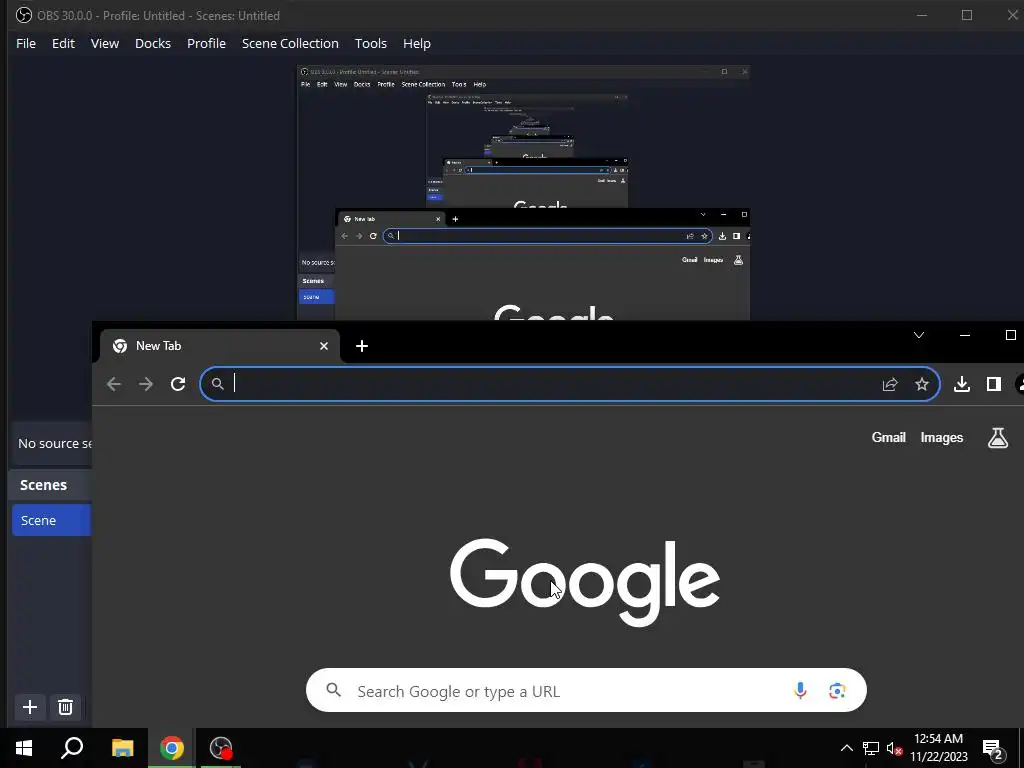This screenshot has height=768, width=1024.
Task: Click the OBS preview canvas thumbnail
Action: pos(523,193)
